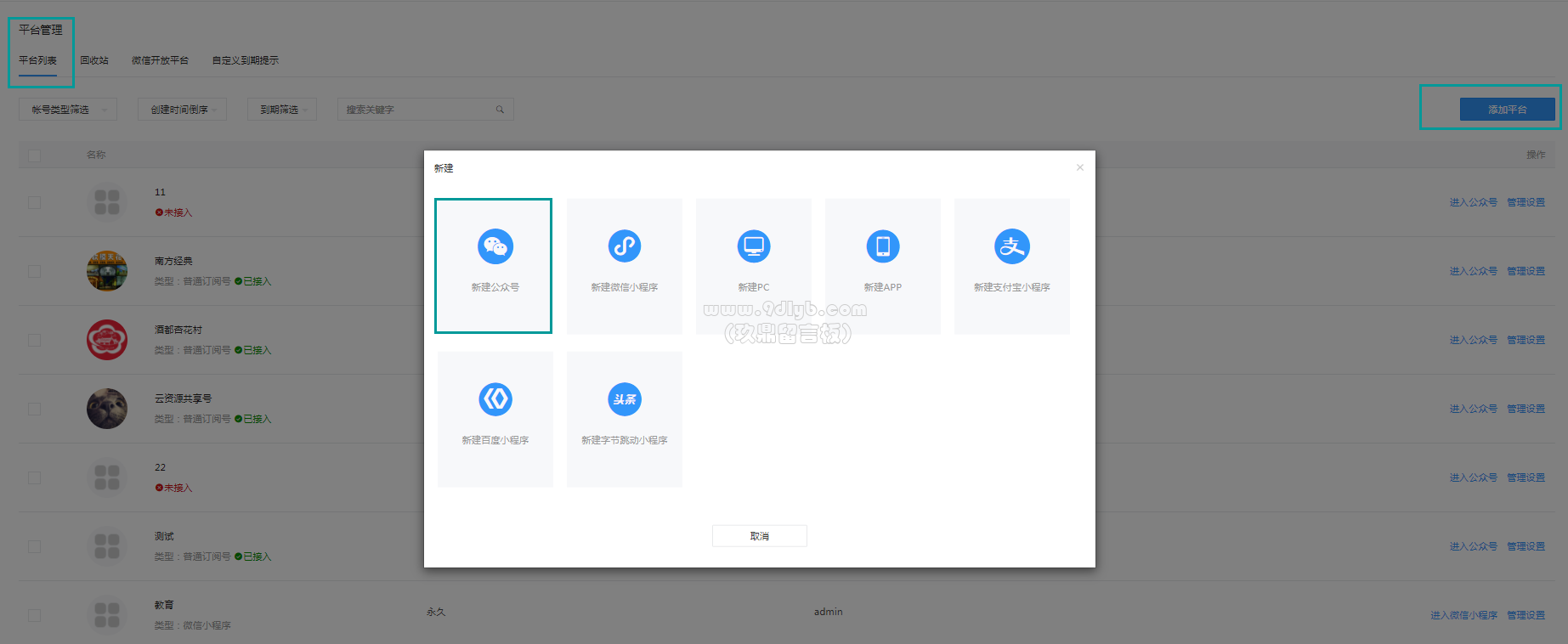Click the 取消 button in dialog

760,536
